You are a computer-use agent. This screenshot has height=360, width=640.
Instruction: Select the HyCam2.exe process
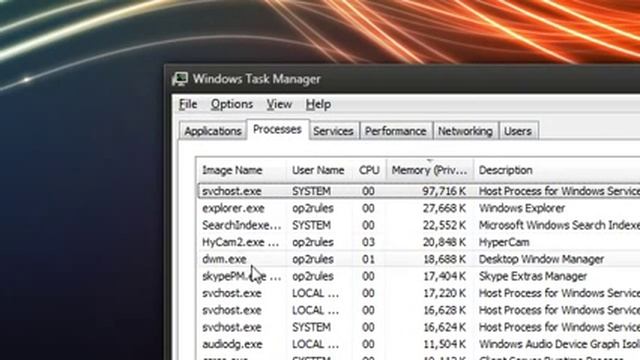(419, 242)
